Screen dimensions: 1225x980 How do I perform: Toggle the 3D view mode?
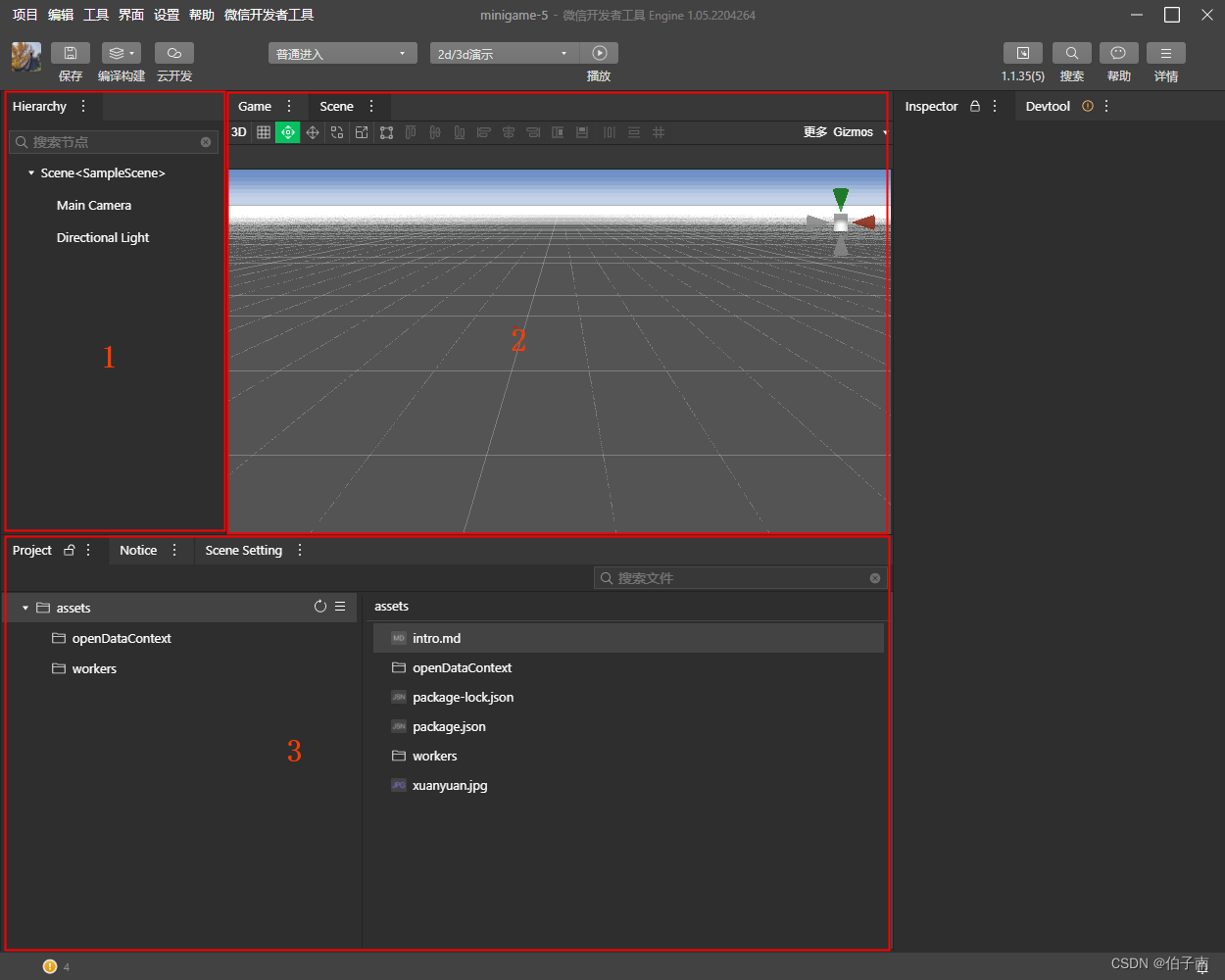tap(239, 132)
